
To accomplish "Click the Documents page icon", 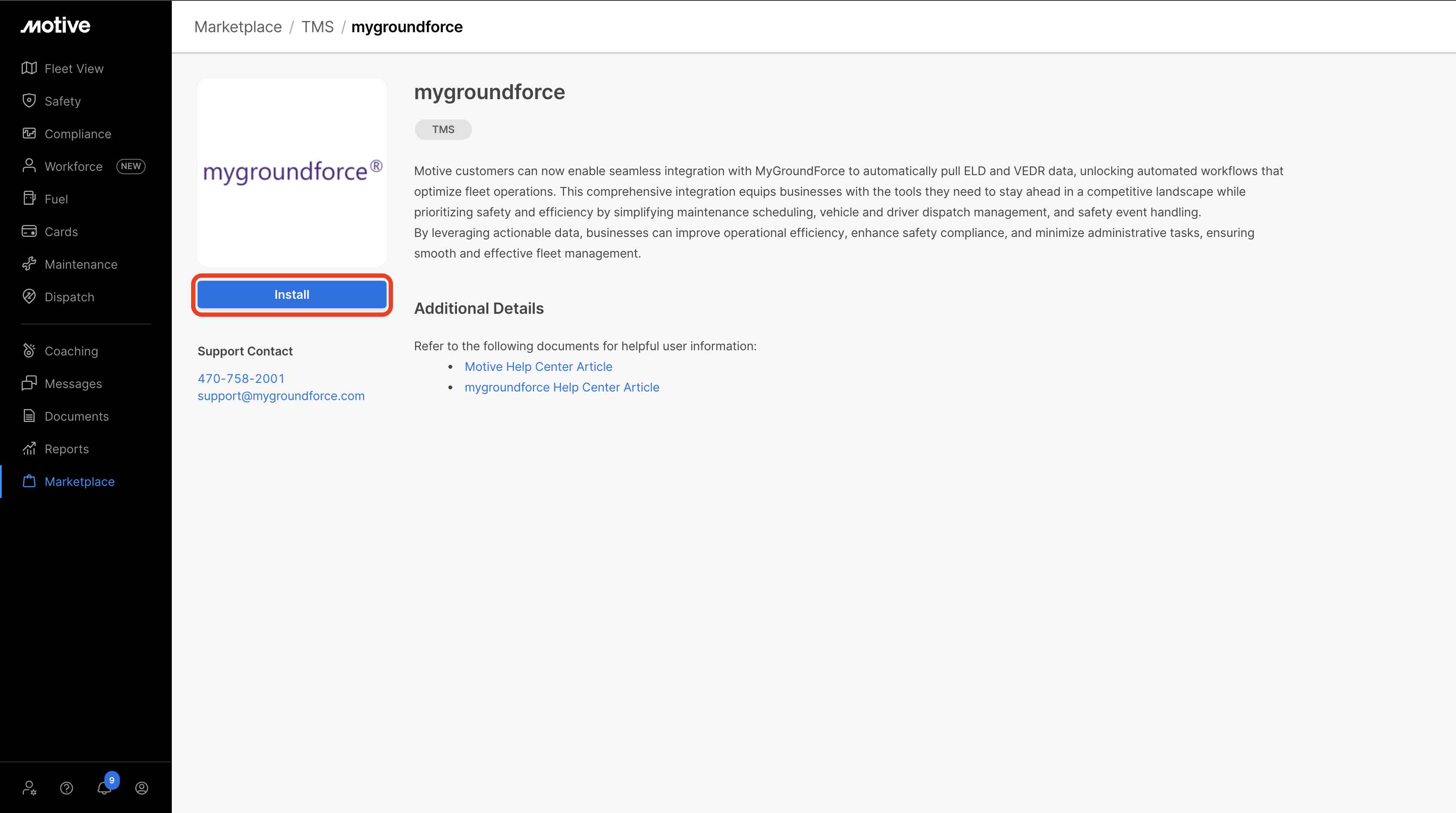I will tap(29, 416).
